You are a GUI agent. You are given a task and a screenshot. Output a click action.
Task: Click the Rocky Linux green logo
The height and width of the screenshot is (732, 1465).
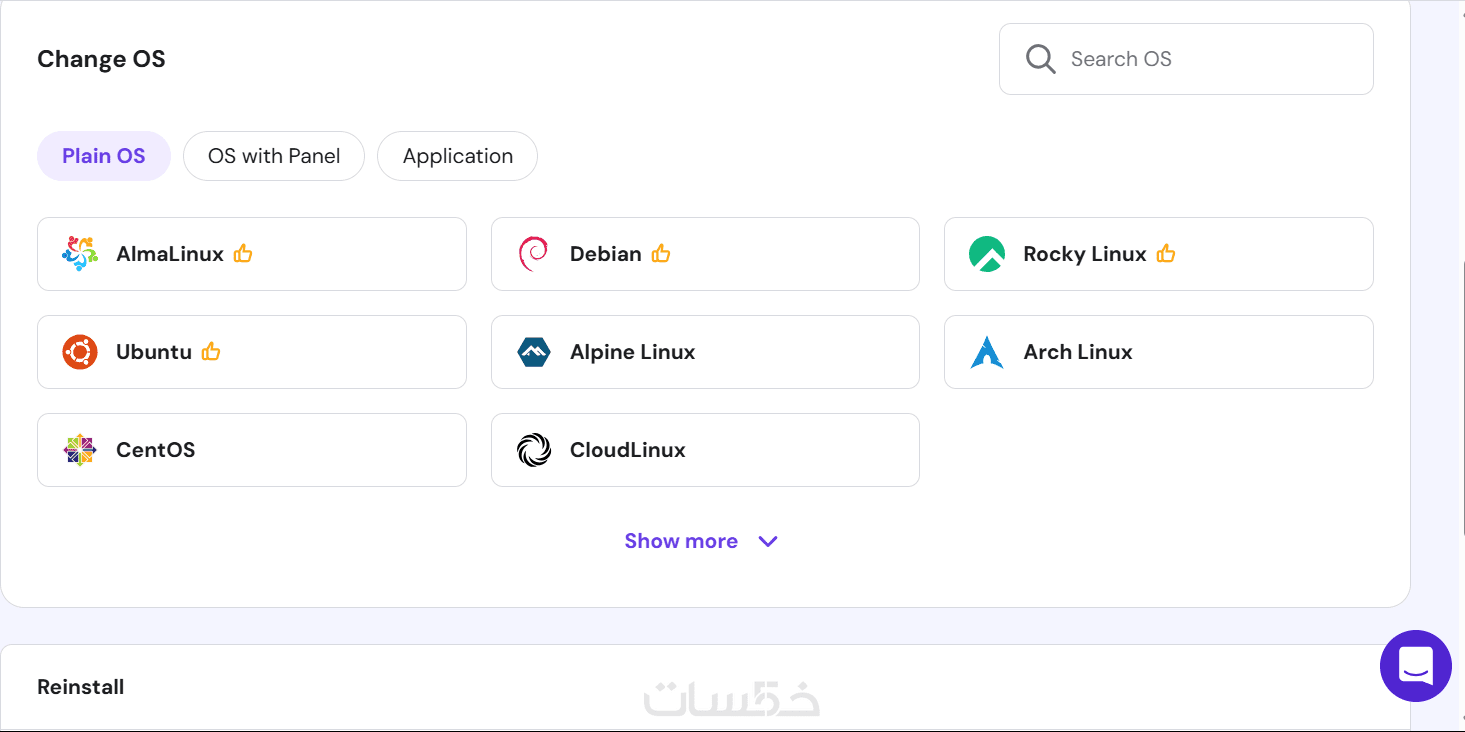987,254
